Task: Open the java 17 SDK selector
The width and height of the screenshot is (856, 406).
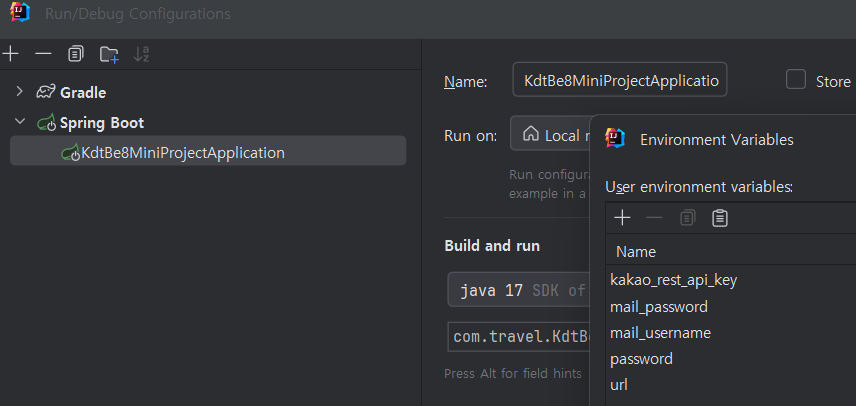Action: coord(520,291)
